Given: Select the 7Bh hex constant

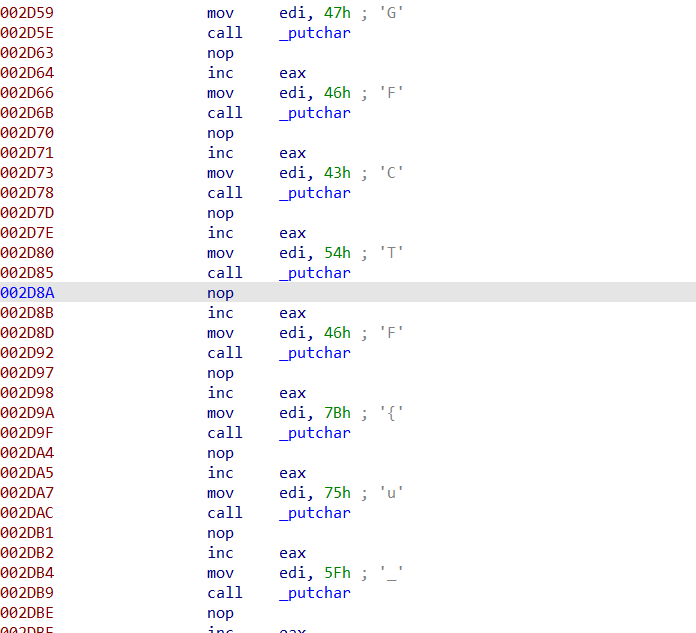Looking at the screenshot, I should pyautogui.click(x=337, y=413).
